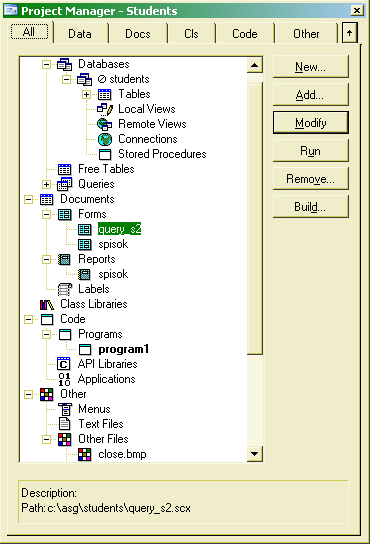Open the Docs tab
This screenshot has width=372, height=544.
coord(138,34)
